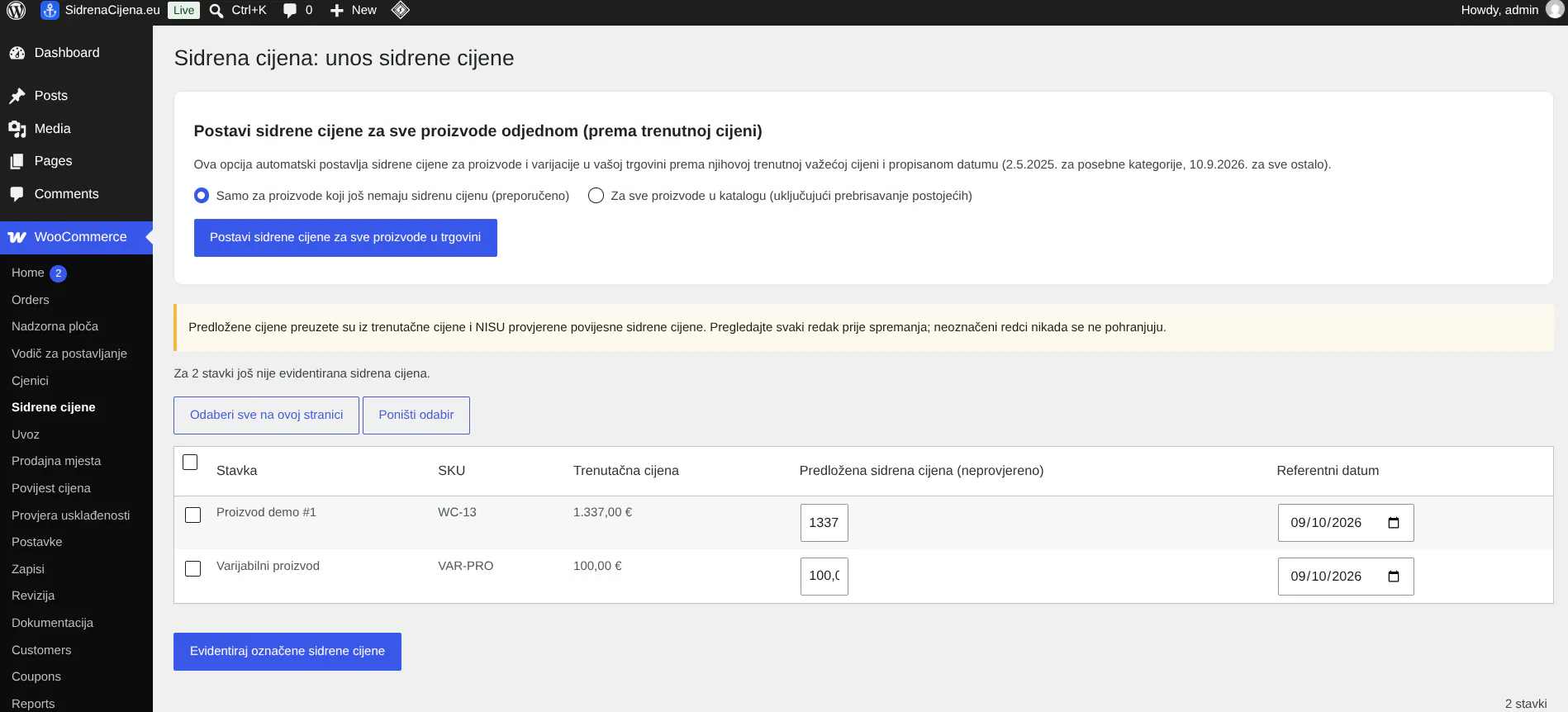Toggle the select-all checkbox in table header
1568x712 pixels.
tap(190, 462)
